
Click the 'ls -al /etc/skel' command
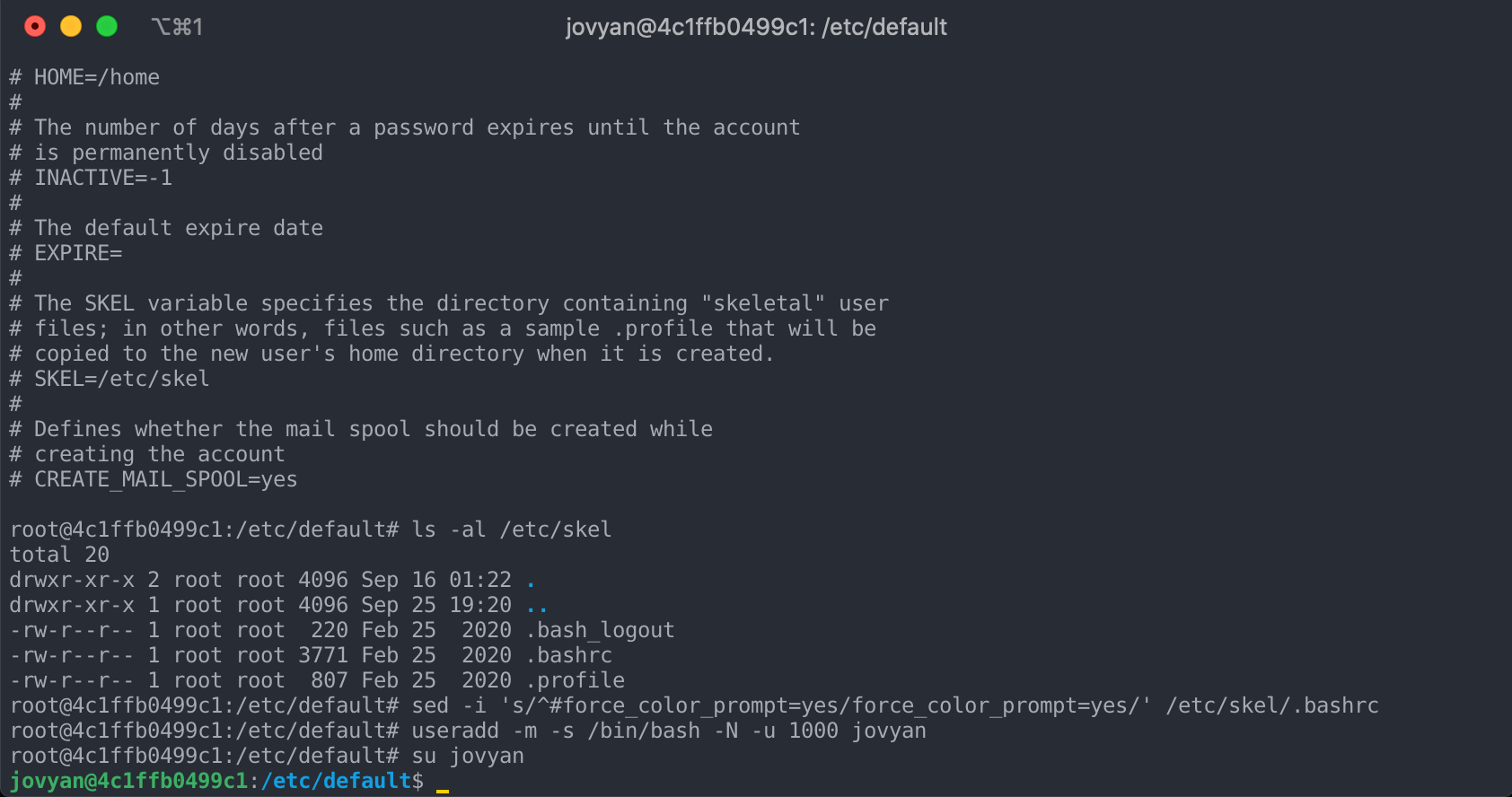click(x=512, y=530)
